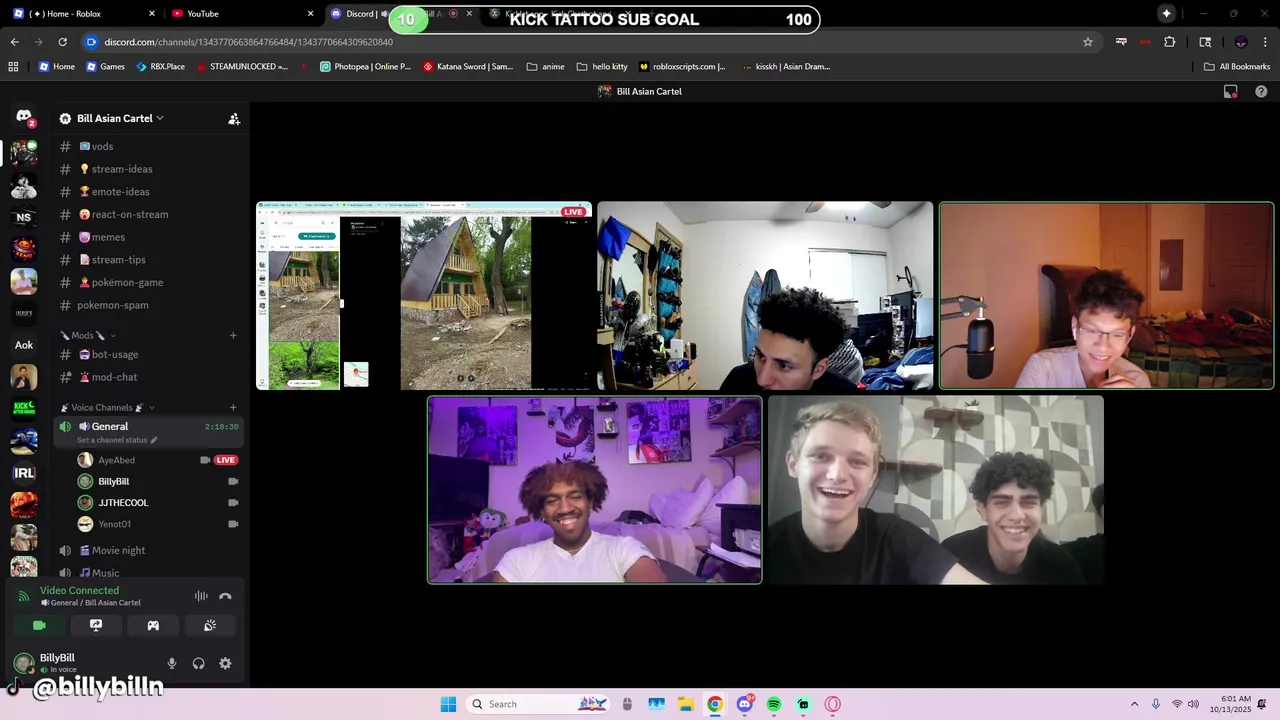
Task: Click the taskbar Search box
Action: click(x=539, y=704)
